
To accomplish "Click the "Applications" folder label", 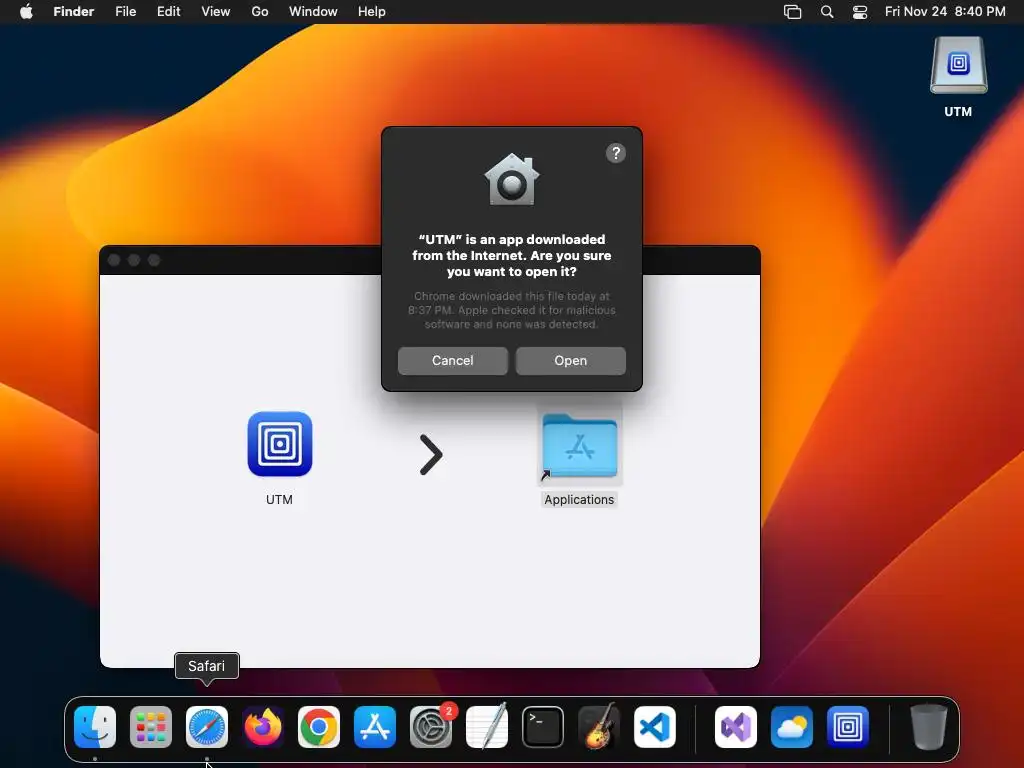I will pyautogui.click(x=579, y=500).
